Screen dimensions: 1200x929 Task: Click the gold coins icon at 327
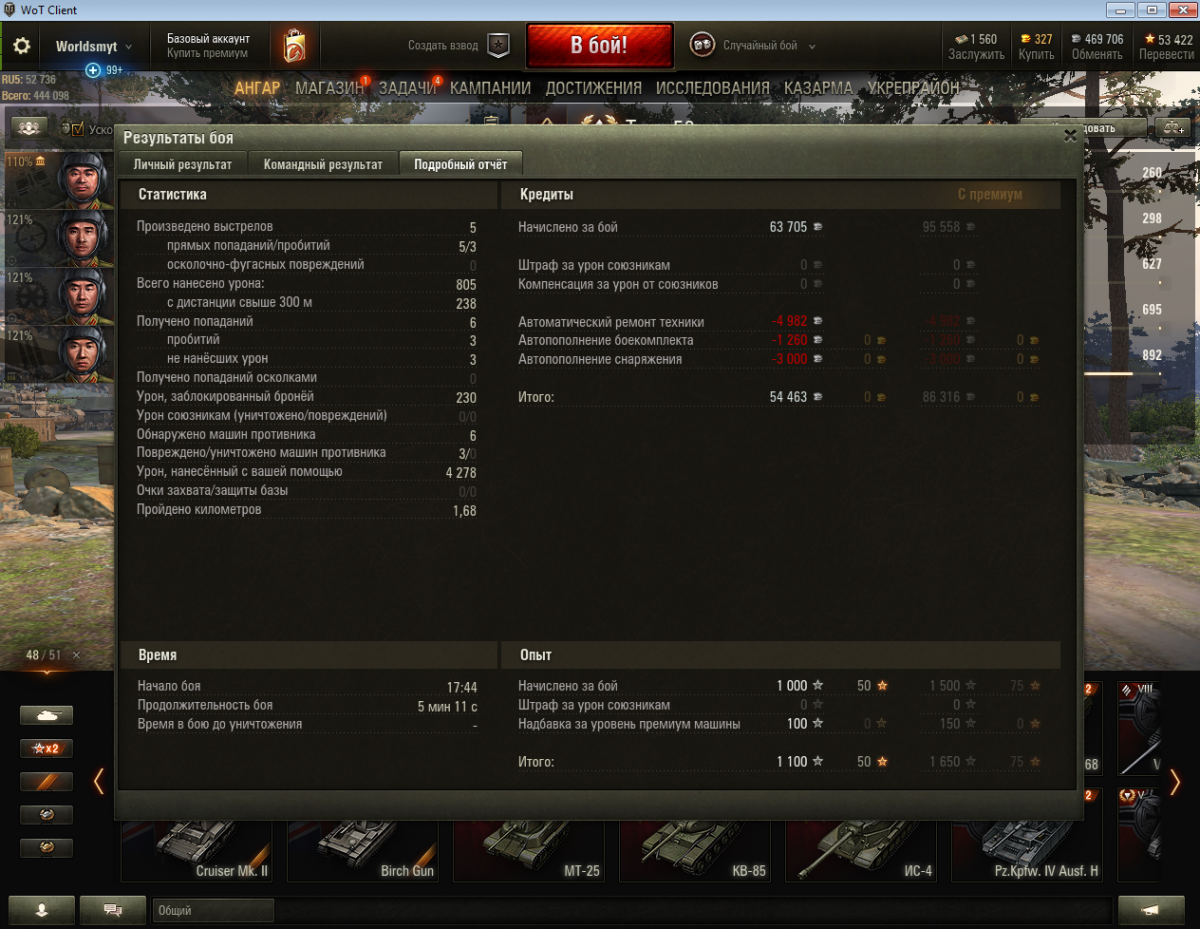click(1025, 39)
